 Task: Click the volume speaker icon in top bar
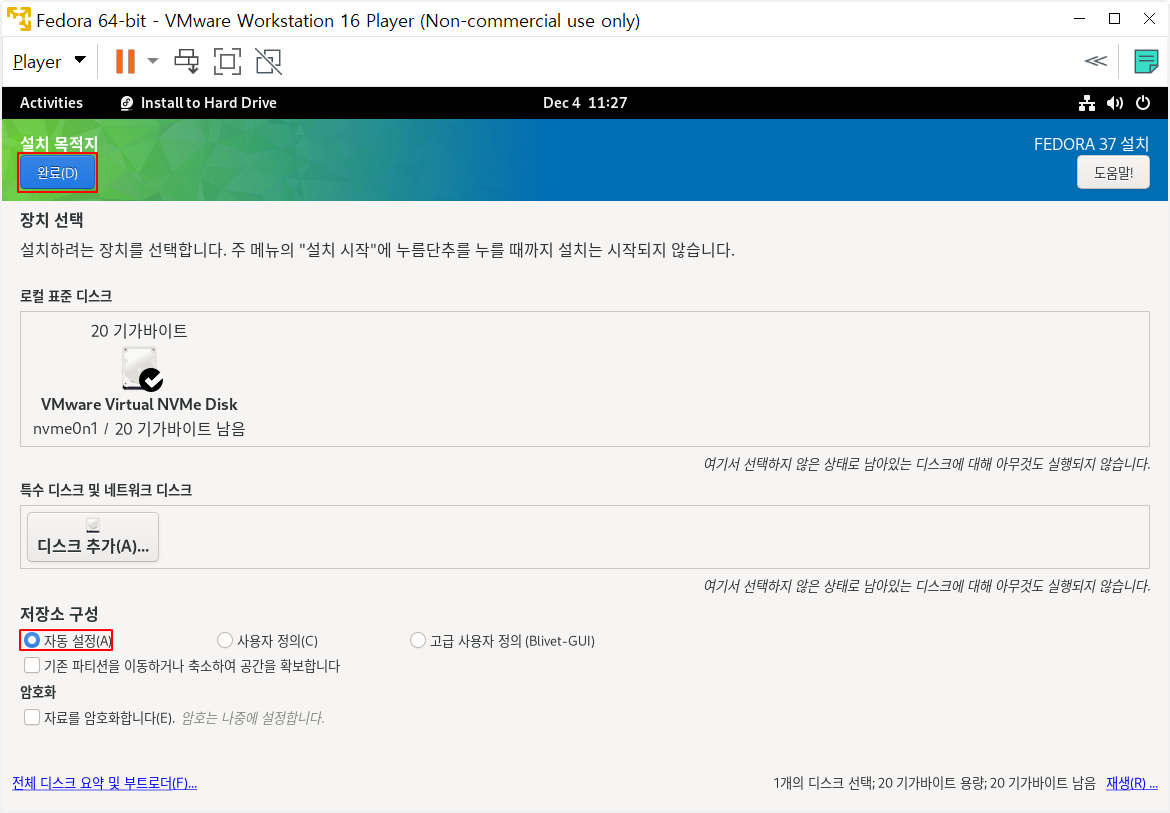coord(1115,103)
